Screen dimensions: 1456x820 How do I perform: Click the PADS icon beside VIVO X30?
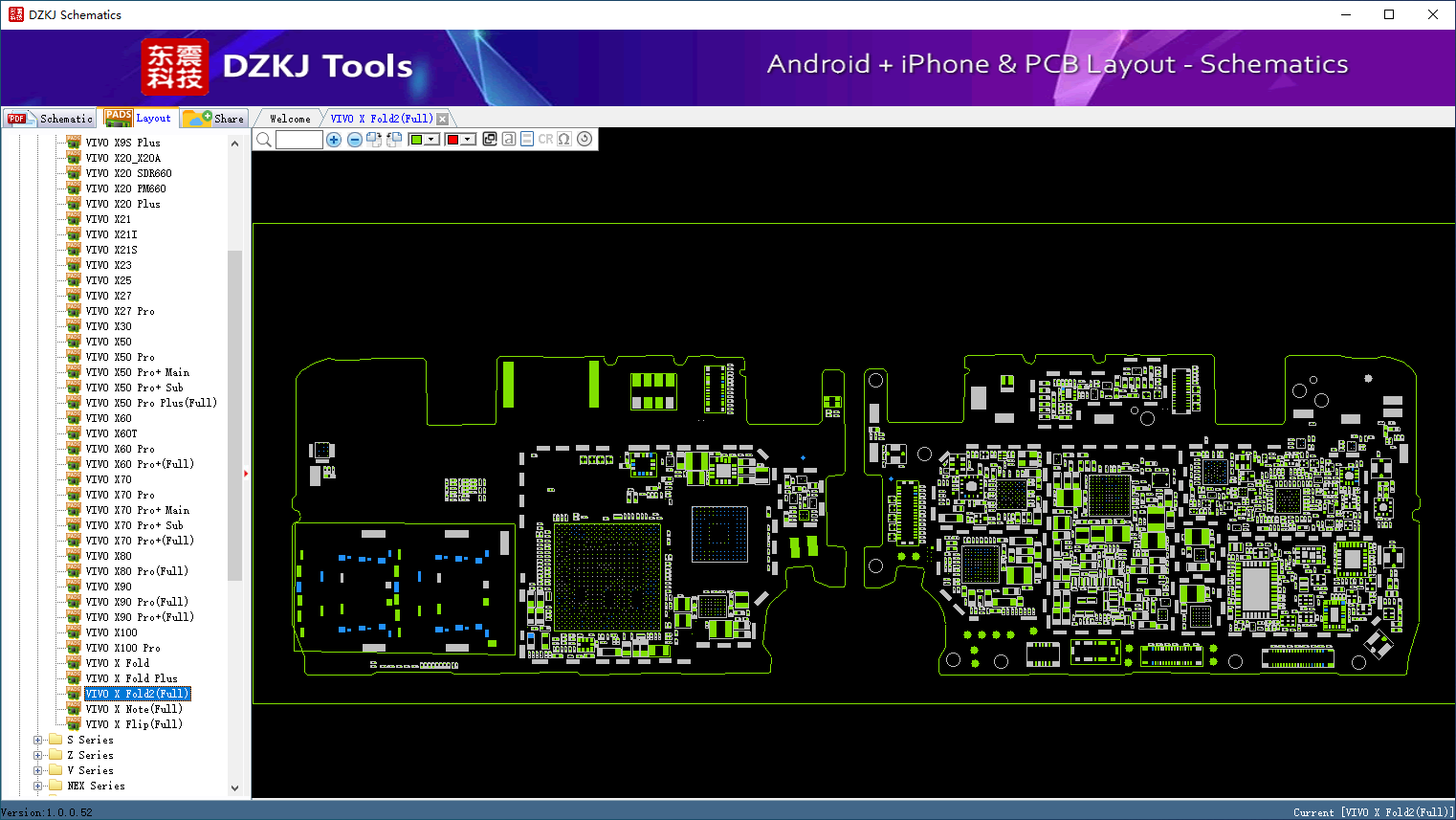click(x=74, y=325)
